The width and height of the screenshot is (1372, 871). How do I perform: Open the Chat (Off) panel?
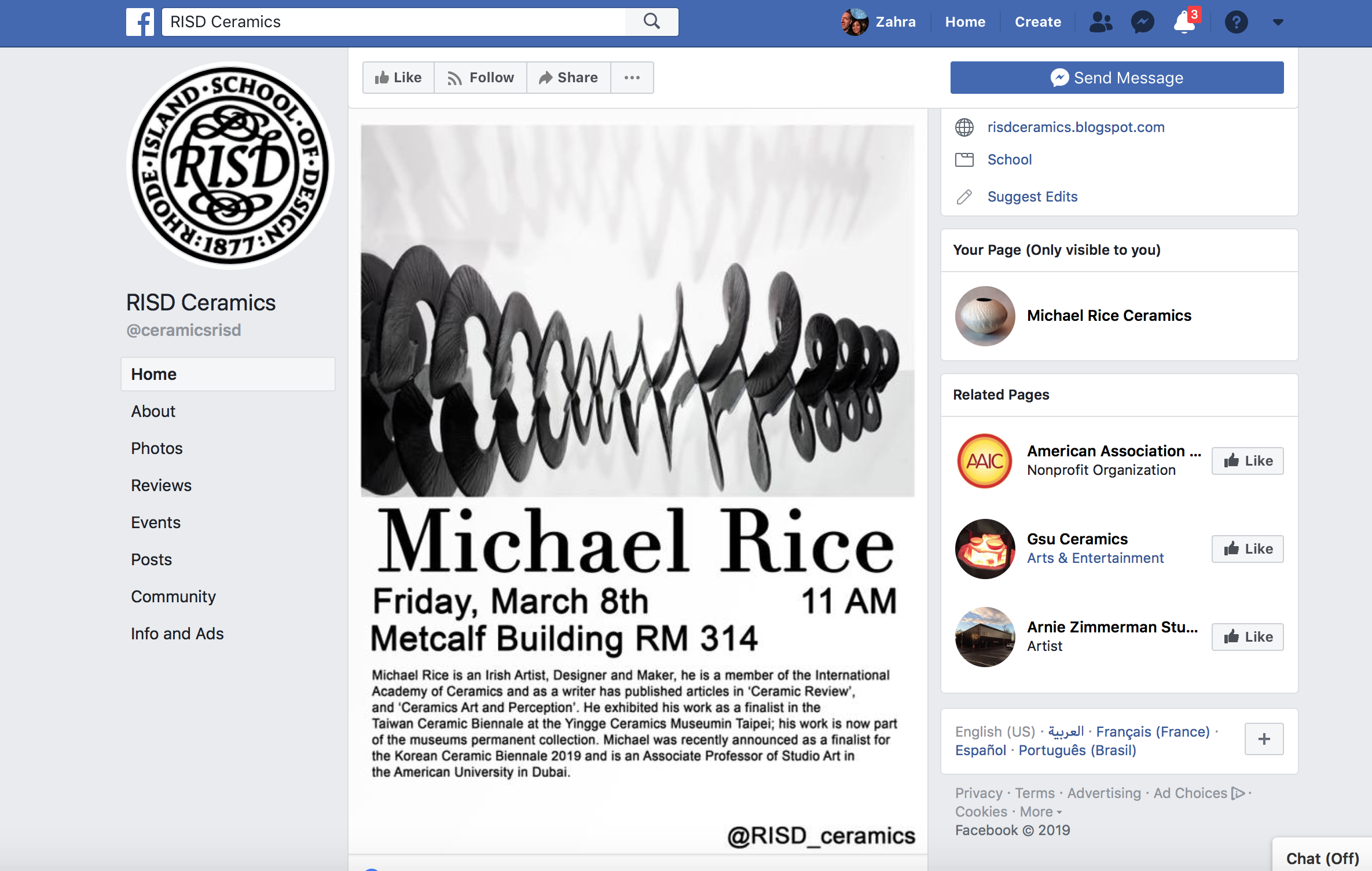[1322, 858]
